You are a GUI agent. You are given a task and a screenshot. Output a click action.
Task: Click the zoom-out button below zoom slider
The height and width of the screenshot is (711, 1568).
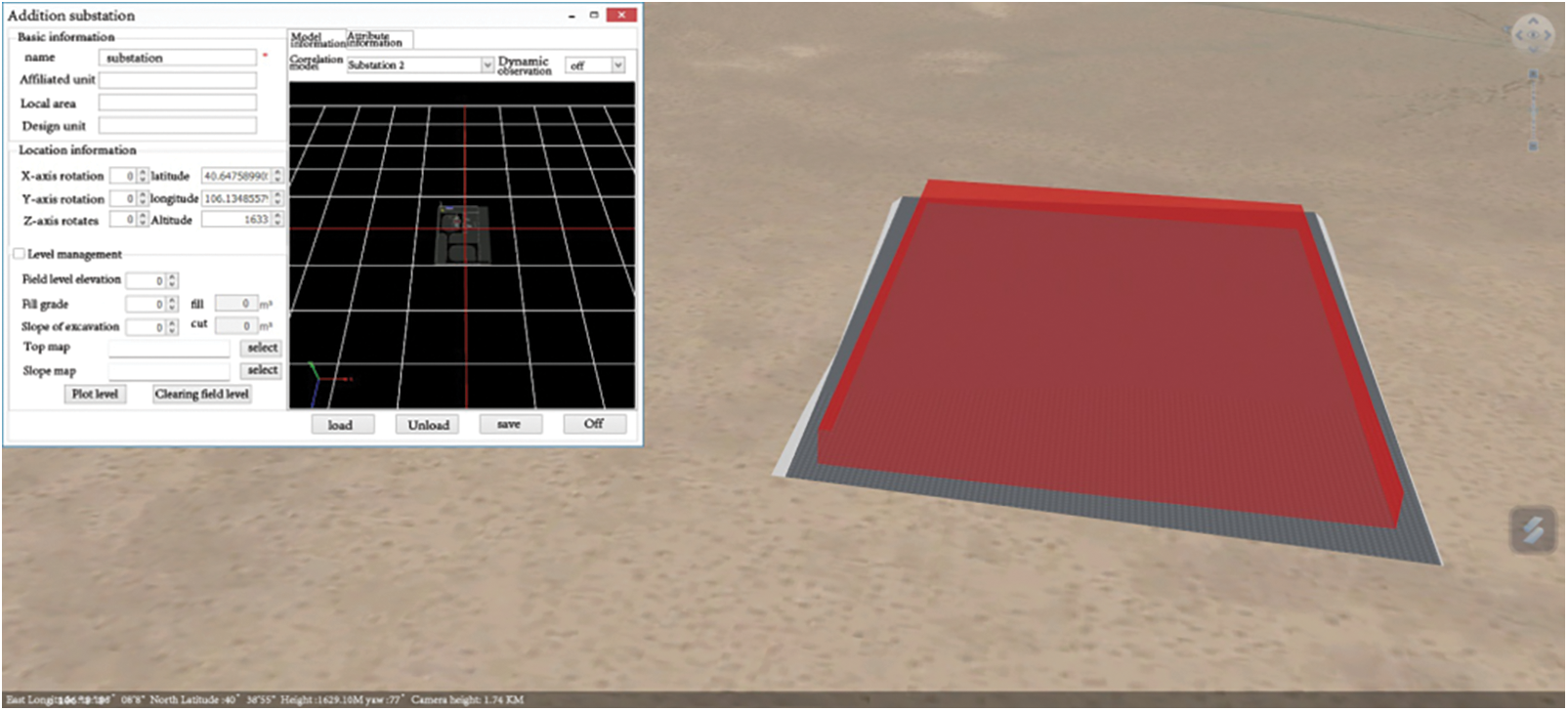pyautogui.click(x=1533, y=146)
